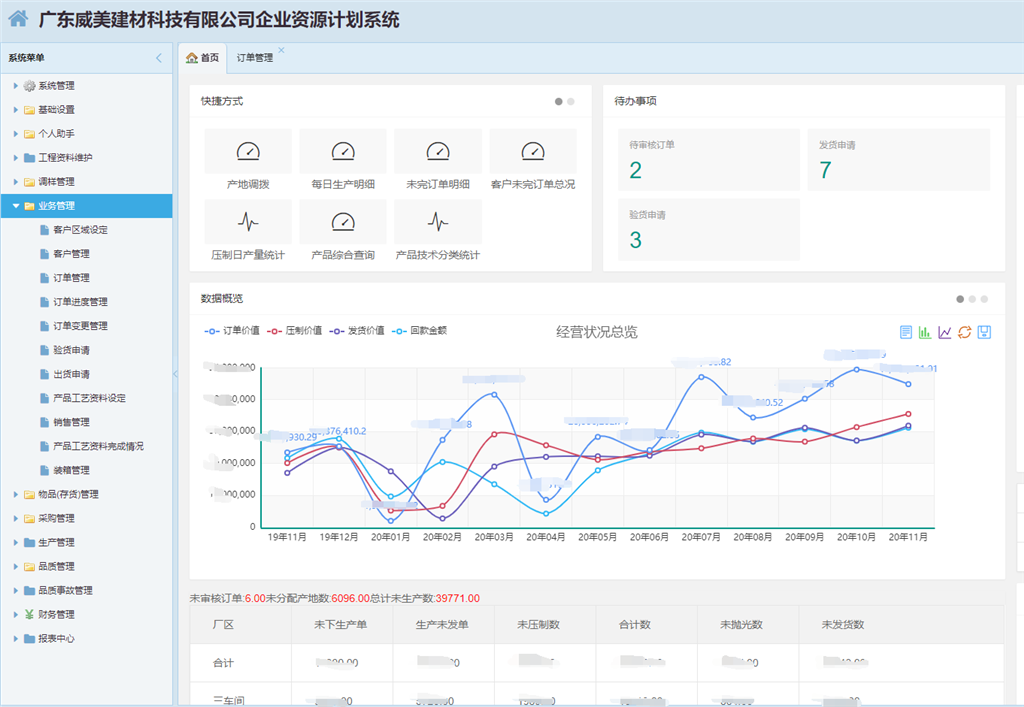The height and width of the screenshot is (707, 1024).
Task: Collapse the 系统菜单 sidebar with its chevron
Action: (159, 58)
